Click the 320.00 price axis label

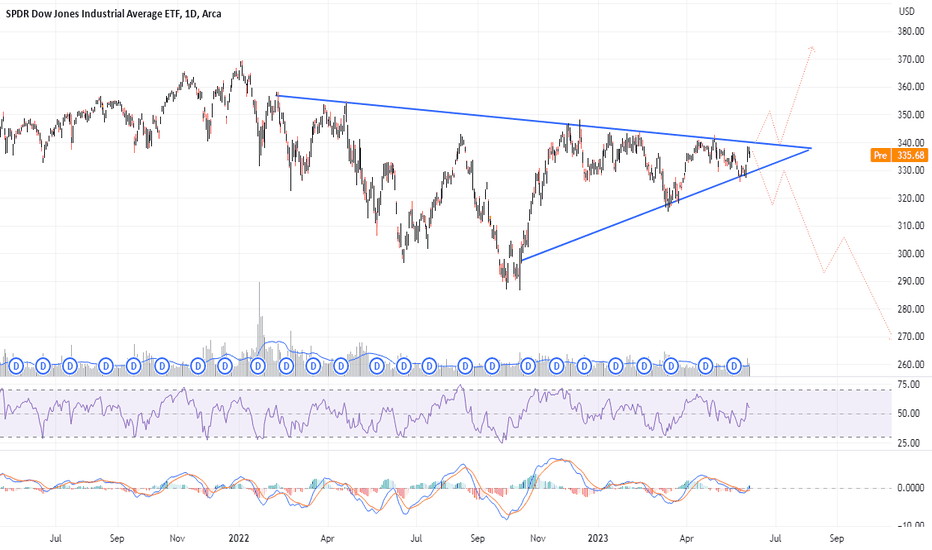(911, 198)
